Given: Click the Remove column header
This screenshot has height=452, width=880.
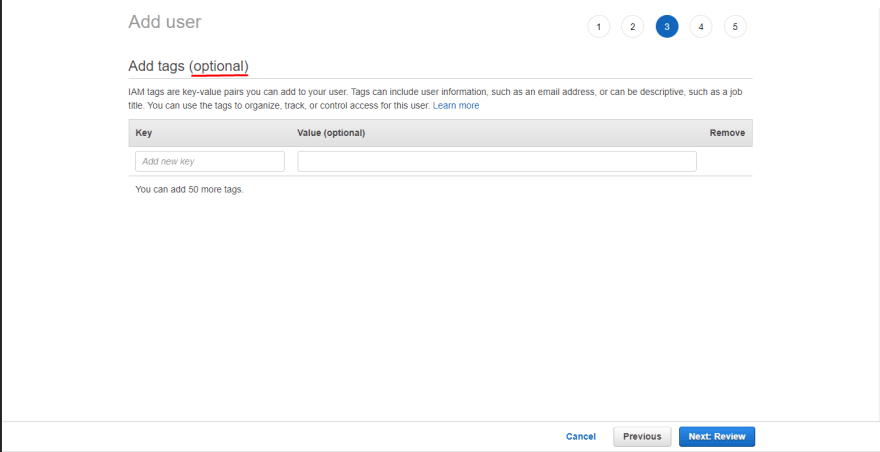Looking at the screenshot, I should click(x=727, y=133).
